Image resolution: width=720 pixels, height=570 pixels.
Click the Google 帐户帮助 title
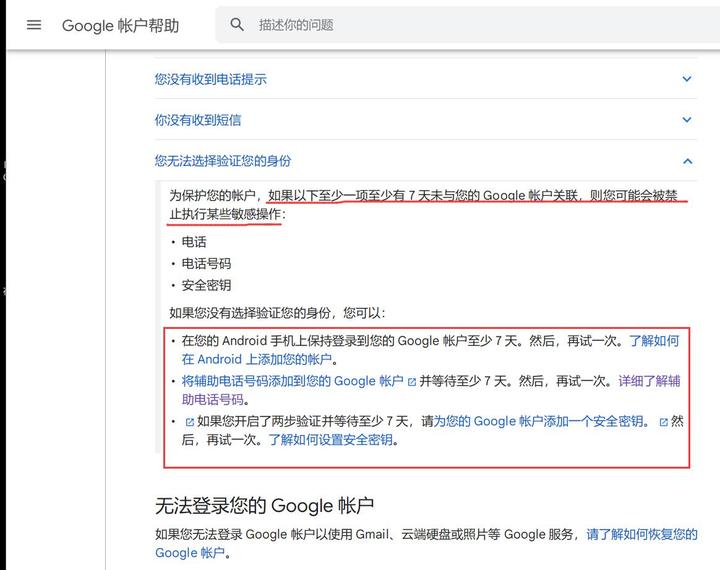(x=120, y=25)
